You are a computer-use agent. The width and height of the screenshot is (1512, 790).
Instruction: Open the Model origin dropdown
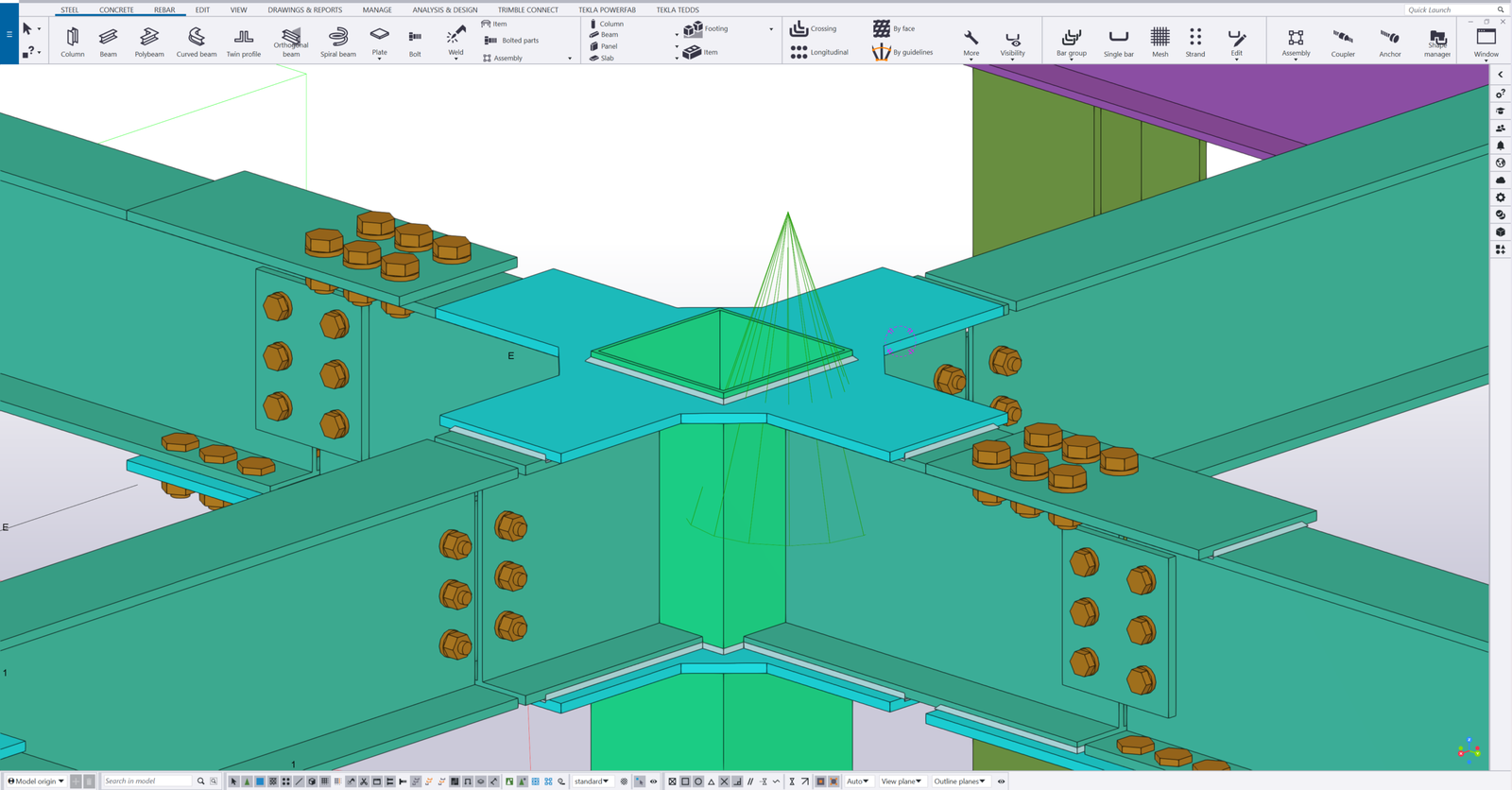(x=36, y=781)
